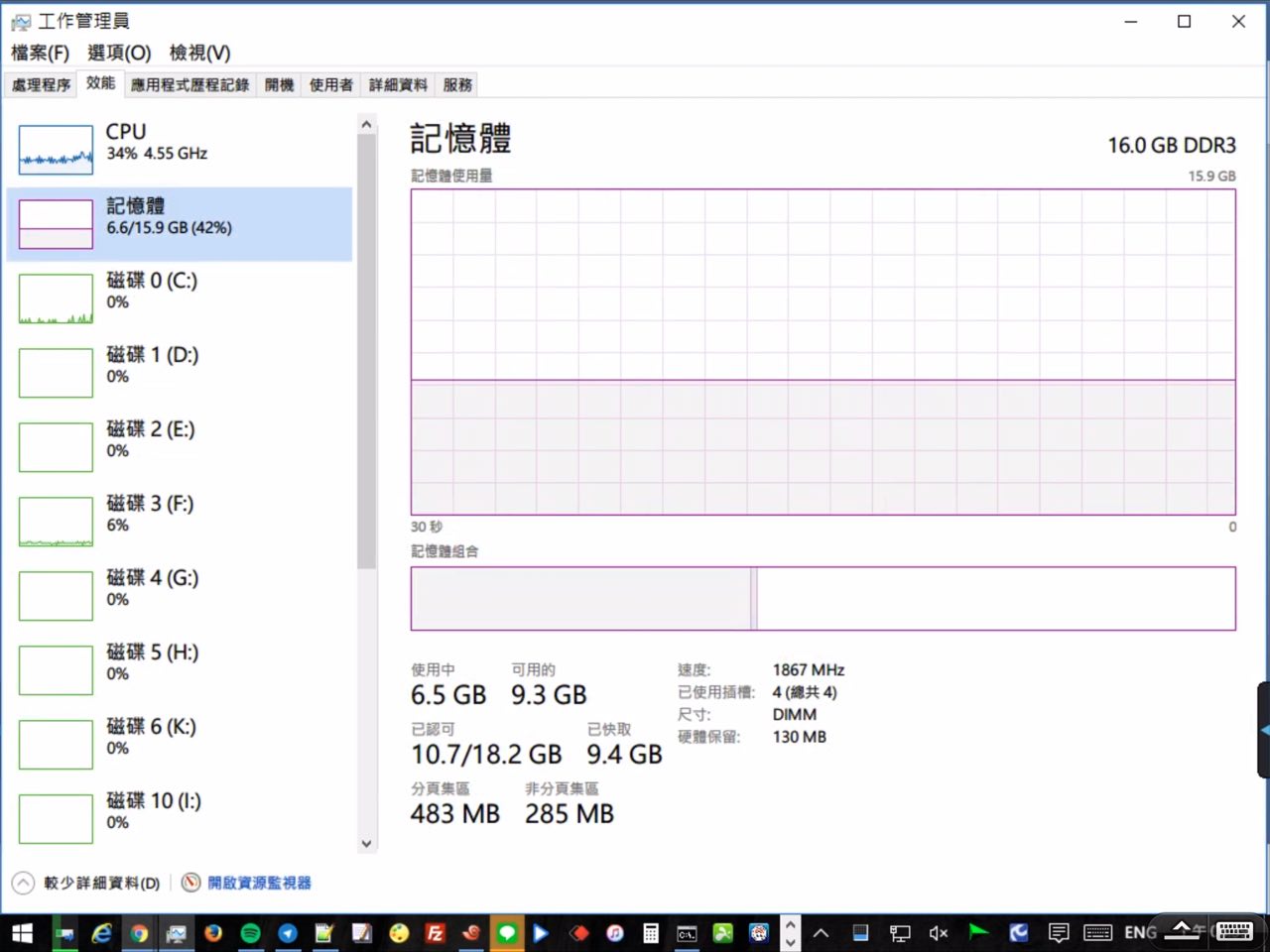
Task: Click the Windows Start button
Action: pyautogui.click(x=21, y=933)
